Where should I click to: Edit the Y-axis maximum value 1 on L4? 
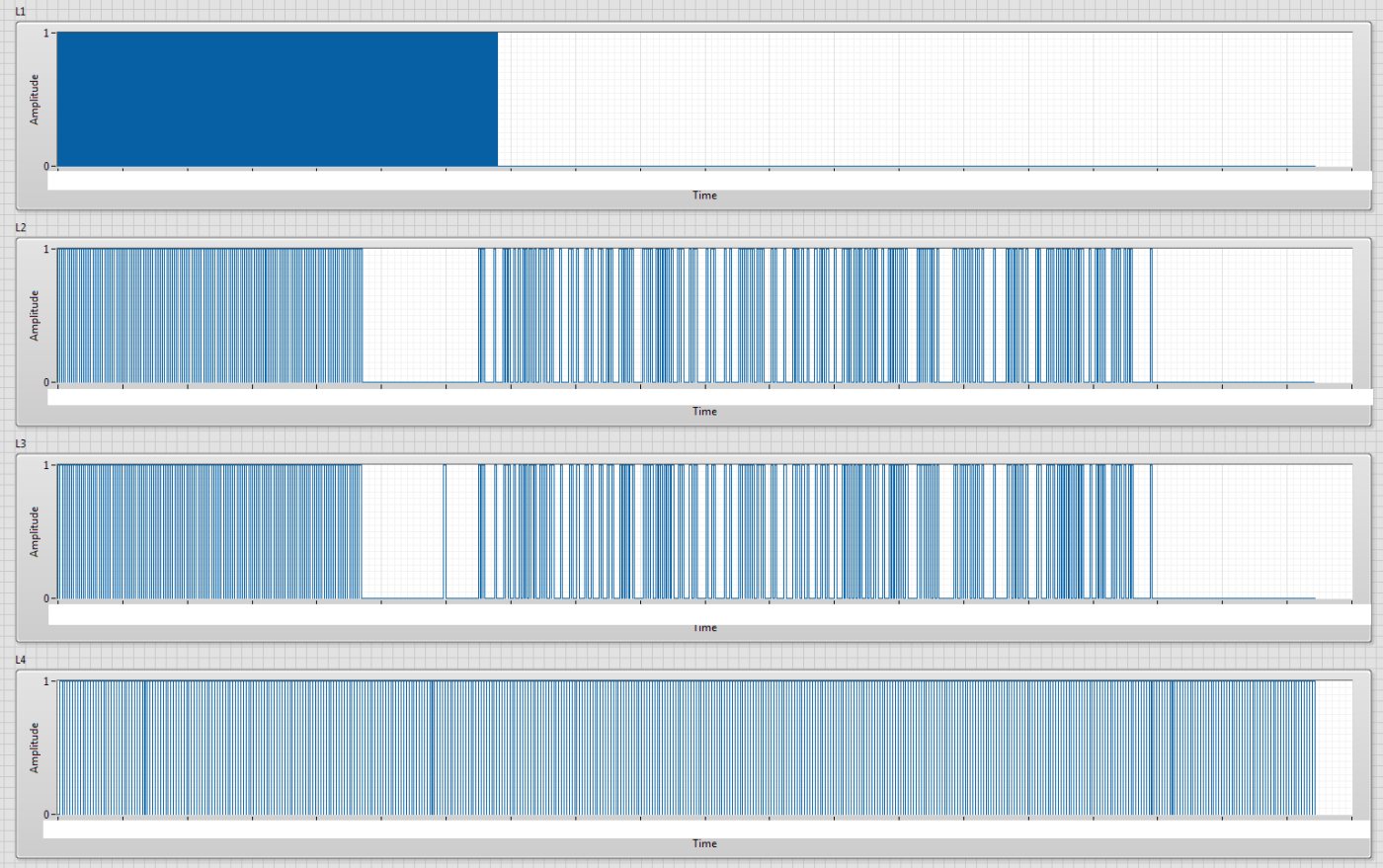pyautogui.click(x=45, y=681)
